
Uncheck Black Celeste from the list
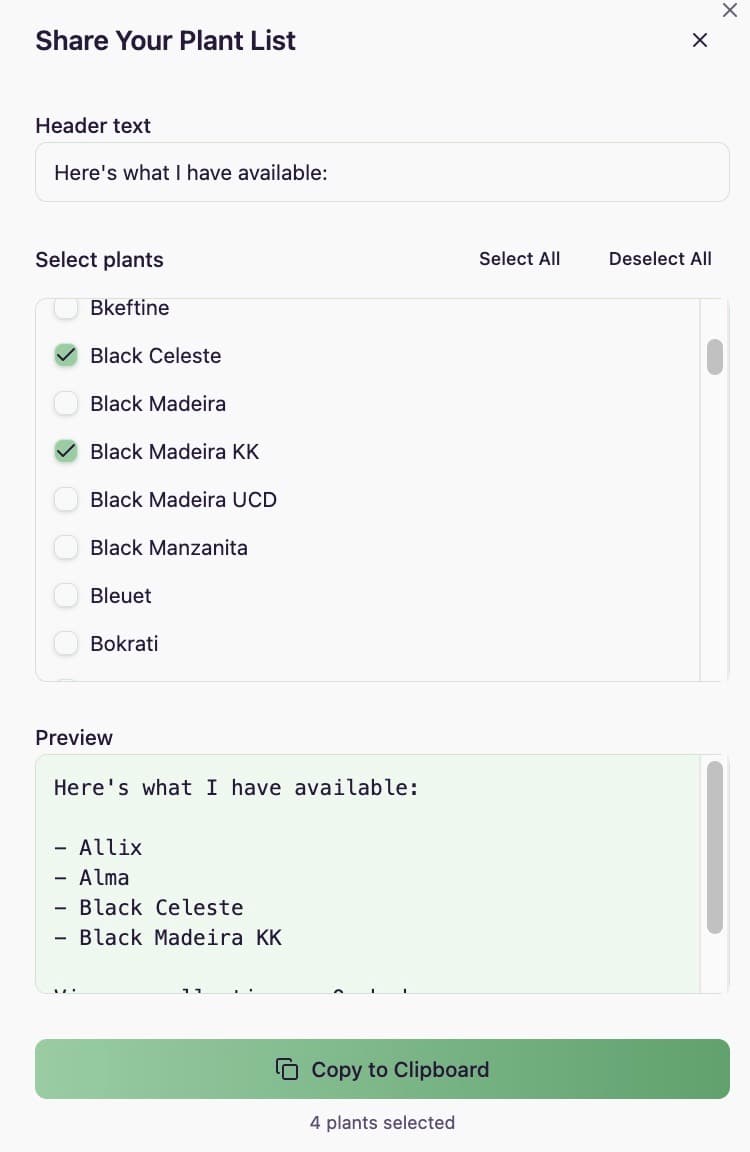click(x=65, y=355)
